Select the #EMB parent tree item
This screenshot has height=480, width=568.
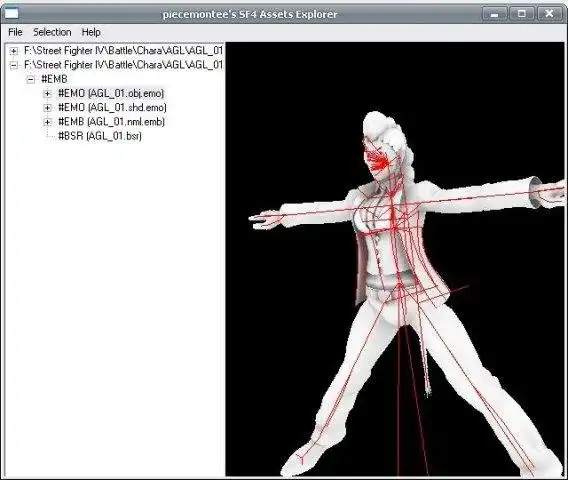[54, 79]
